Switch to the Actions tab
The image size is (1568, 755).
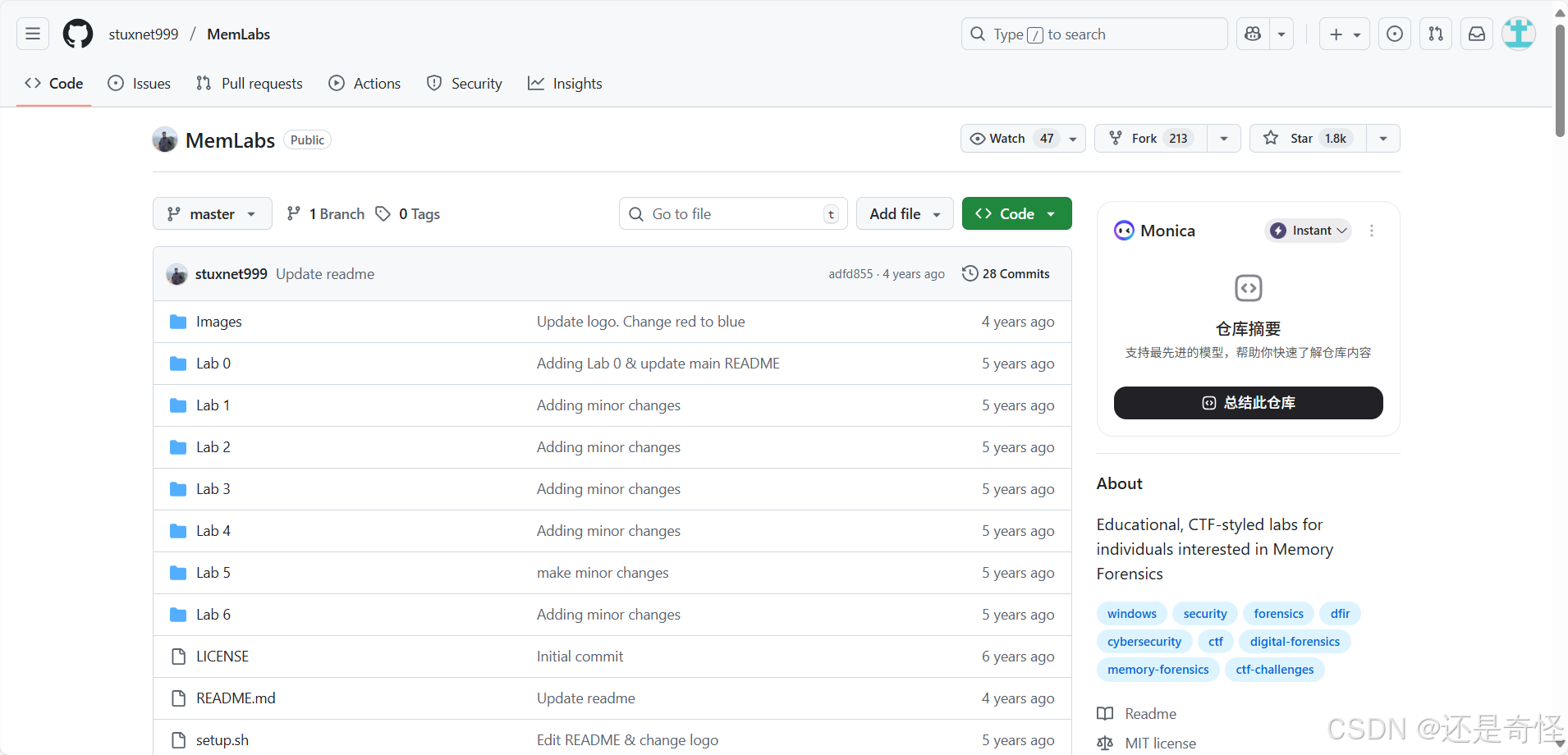pos(364,84)
